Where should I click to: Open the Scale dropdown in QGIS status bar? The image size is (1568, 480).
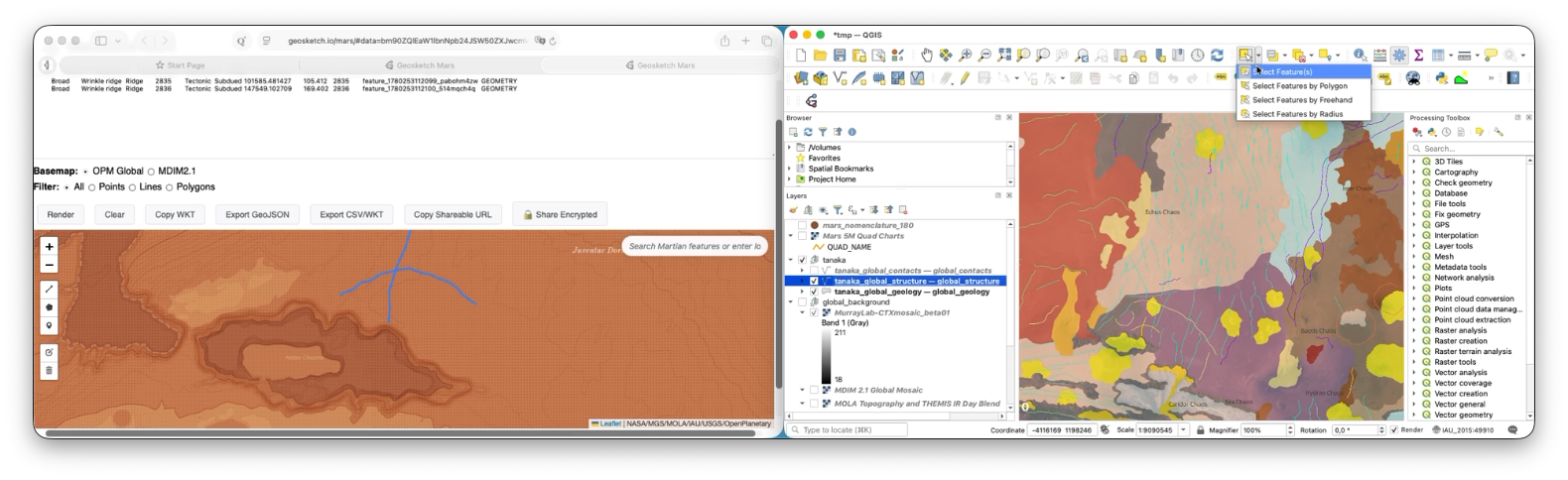1184,430
